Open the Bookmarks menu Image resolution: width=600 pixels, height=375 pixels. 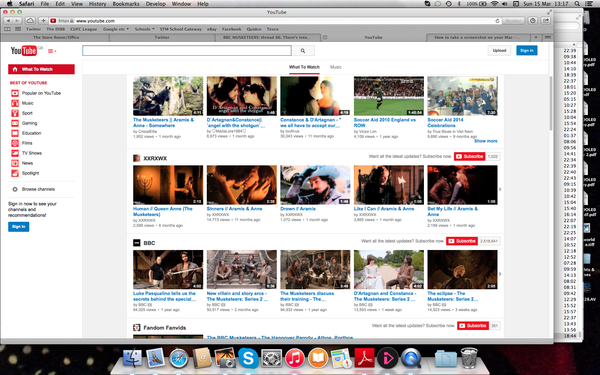(126, 4)
